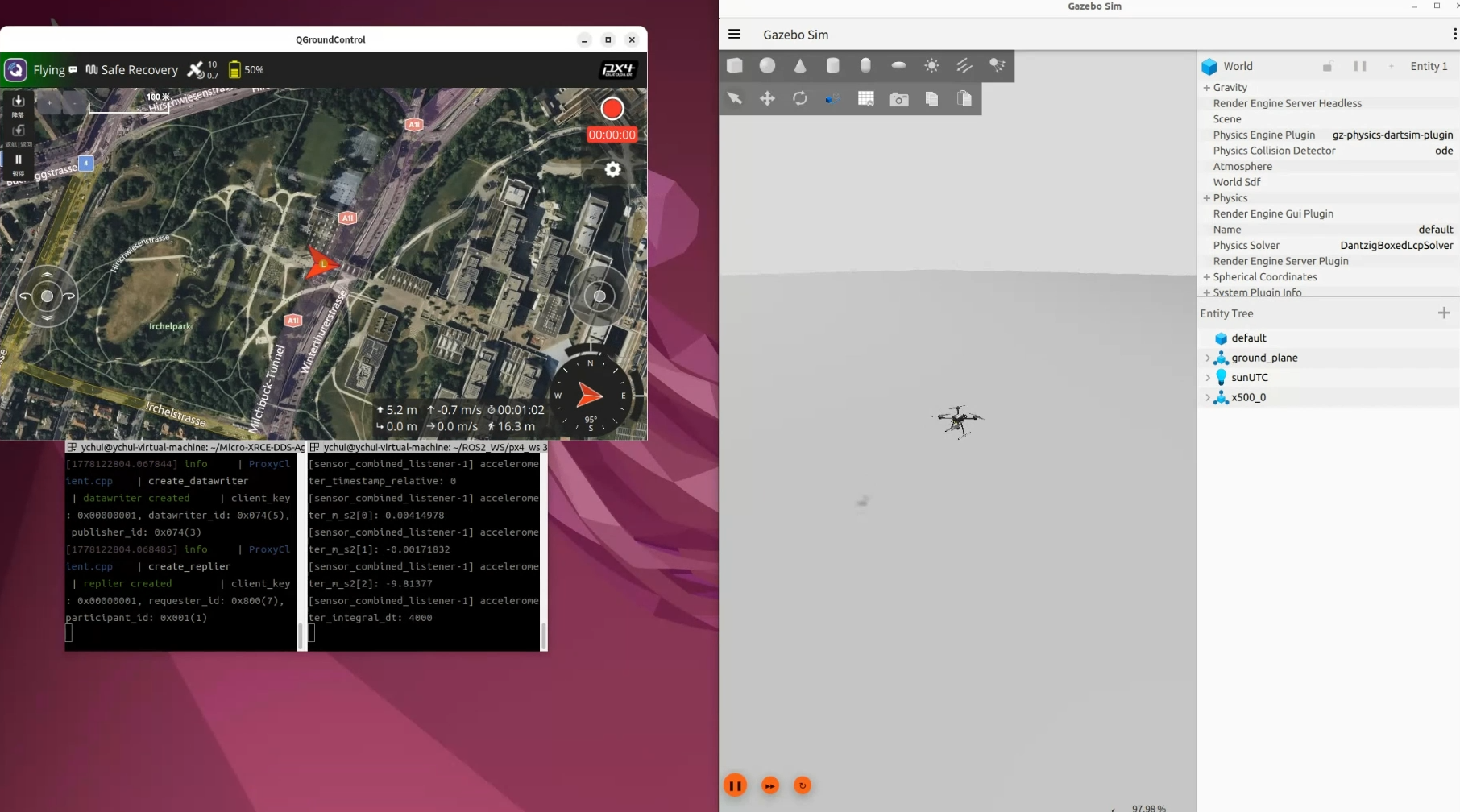The image size is (1460, 812).
Task: Open the Gazebo three-dot plugins menu
Action: click(x=1454, y=34)
